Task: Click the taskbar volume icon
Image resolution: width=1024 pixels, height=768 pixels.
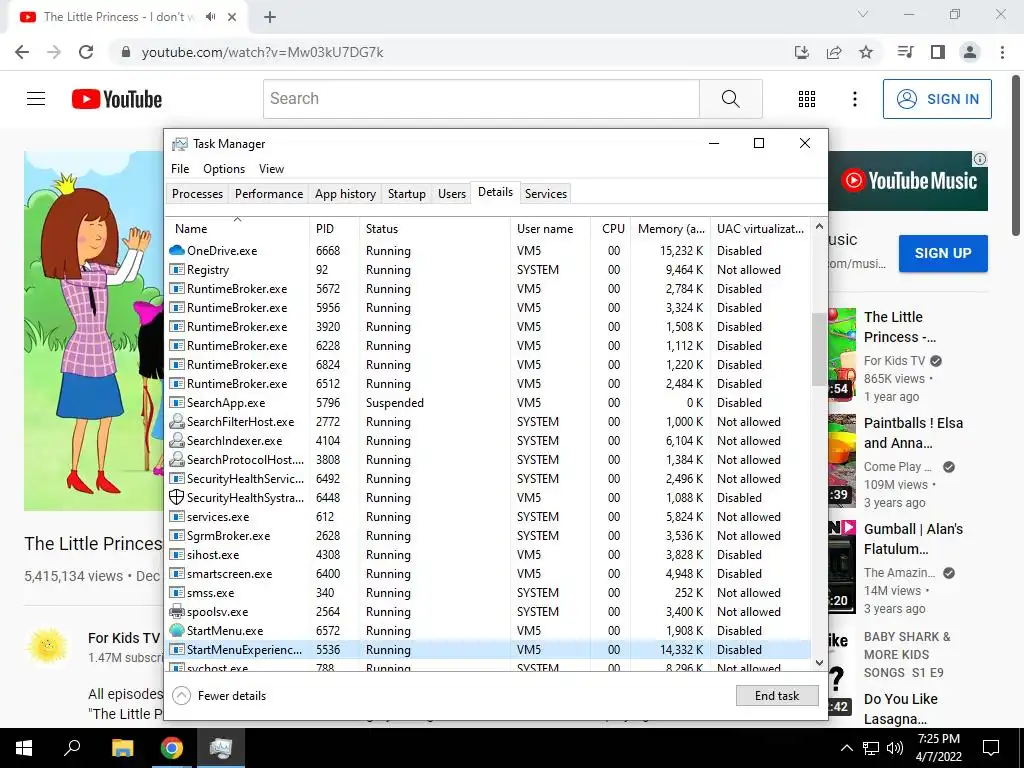Action: pos(895,748)
